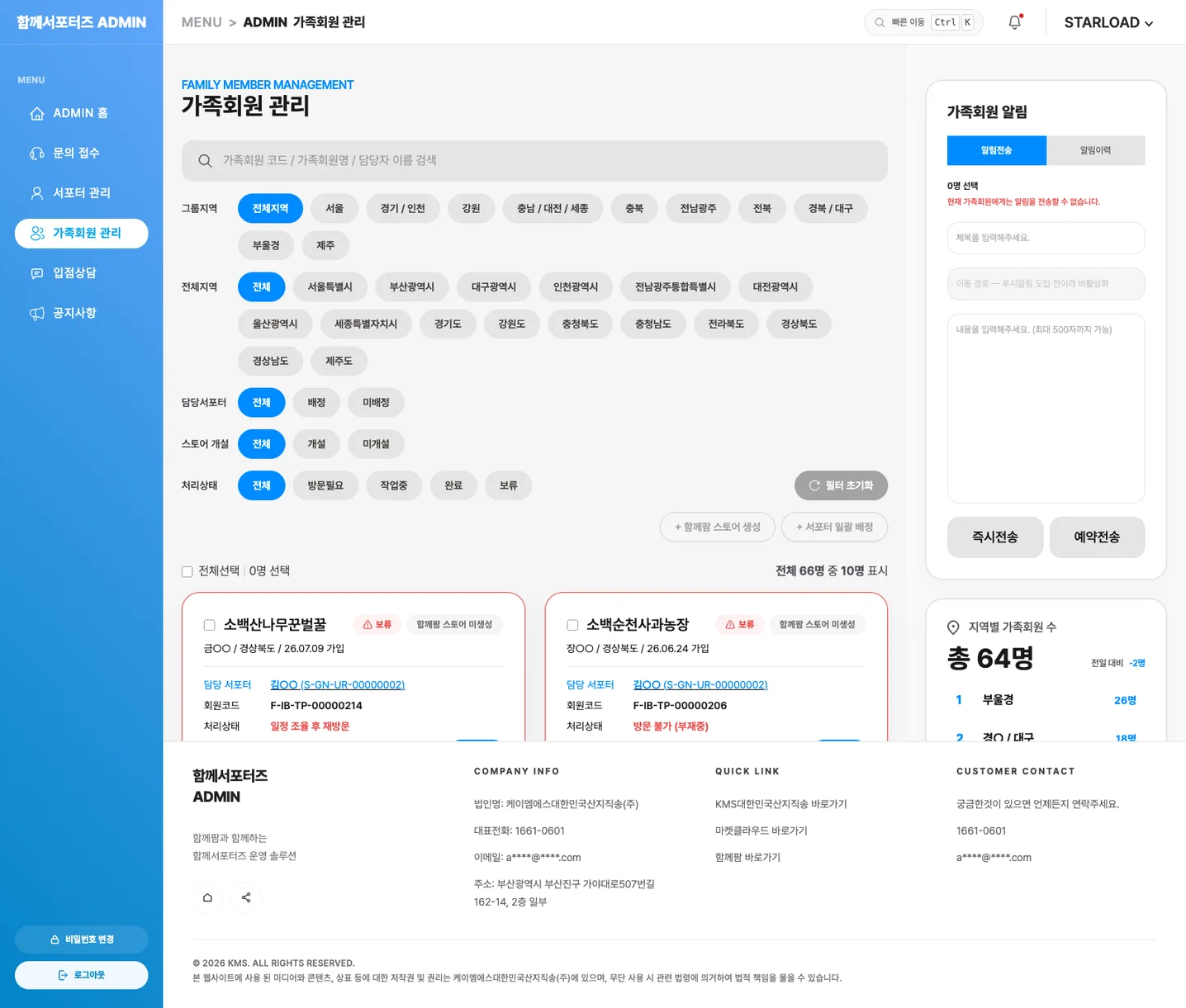Open the STARLOAD account dropdown
The width and height of the screenshot is (1186, 1008).
tap(1108, 22)
